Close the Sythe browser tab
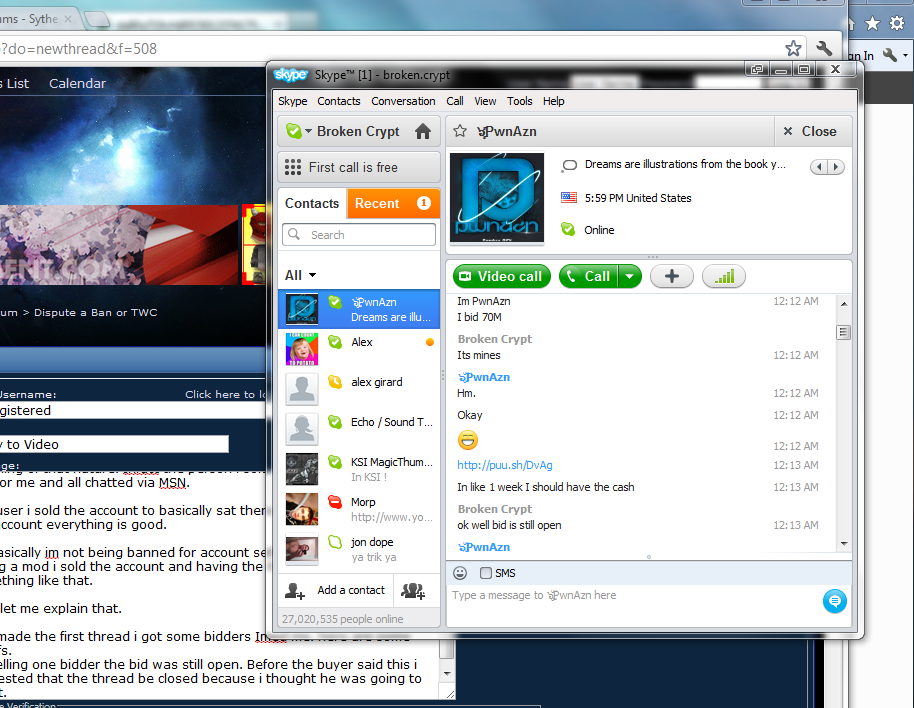 68,19
